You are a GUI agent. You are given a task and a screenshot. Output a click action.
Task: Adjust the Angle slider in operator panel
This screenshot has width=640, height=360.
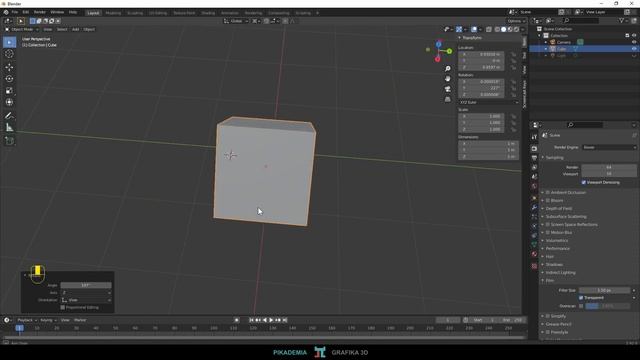(86, 285)
